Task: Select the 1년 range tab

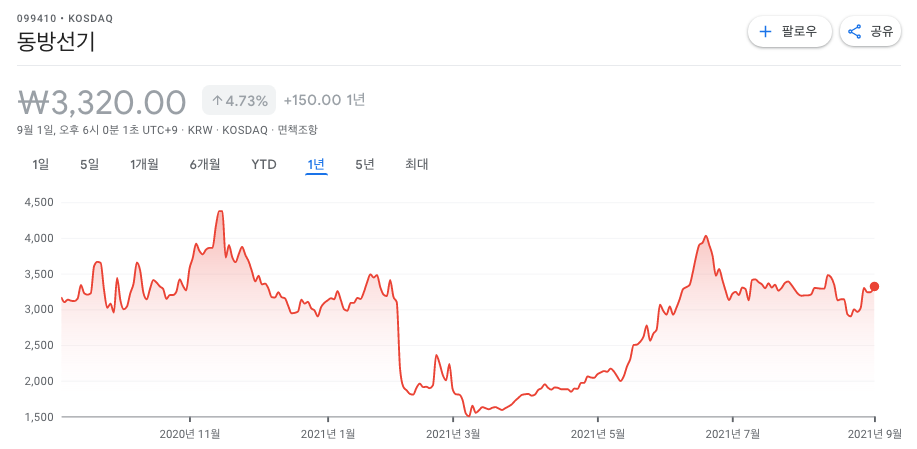Action: [316, 164]
